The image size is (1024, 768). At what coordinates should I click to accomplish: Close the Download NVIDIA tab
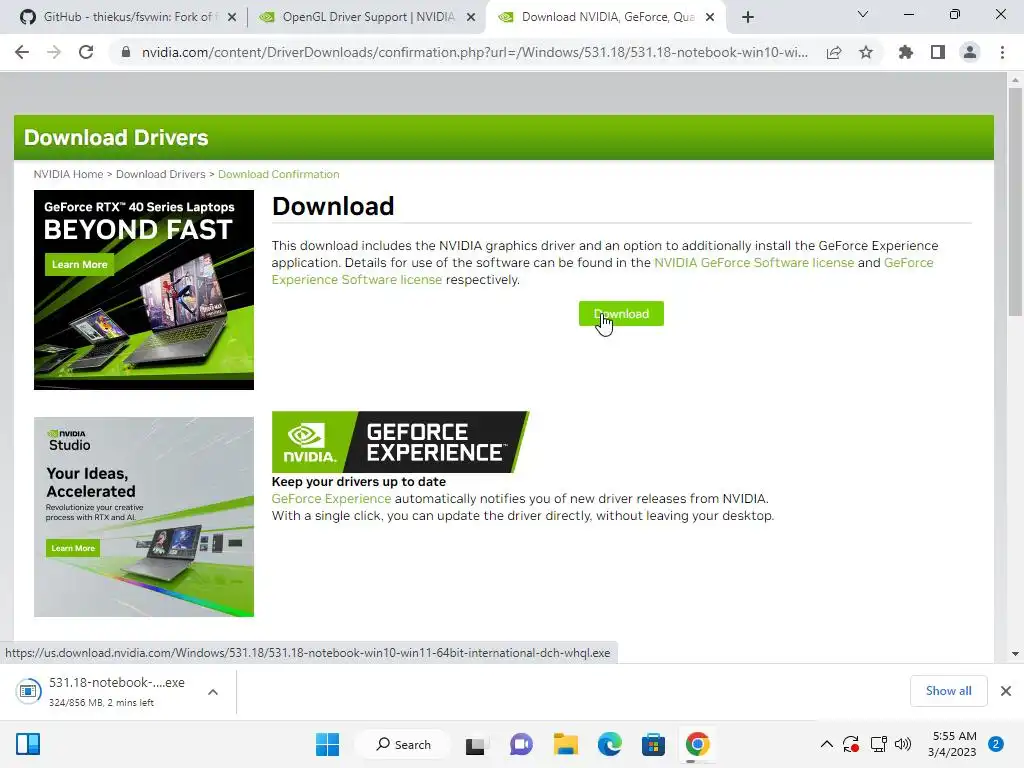(710, 18)
